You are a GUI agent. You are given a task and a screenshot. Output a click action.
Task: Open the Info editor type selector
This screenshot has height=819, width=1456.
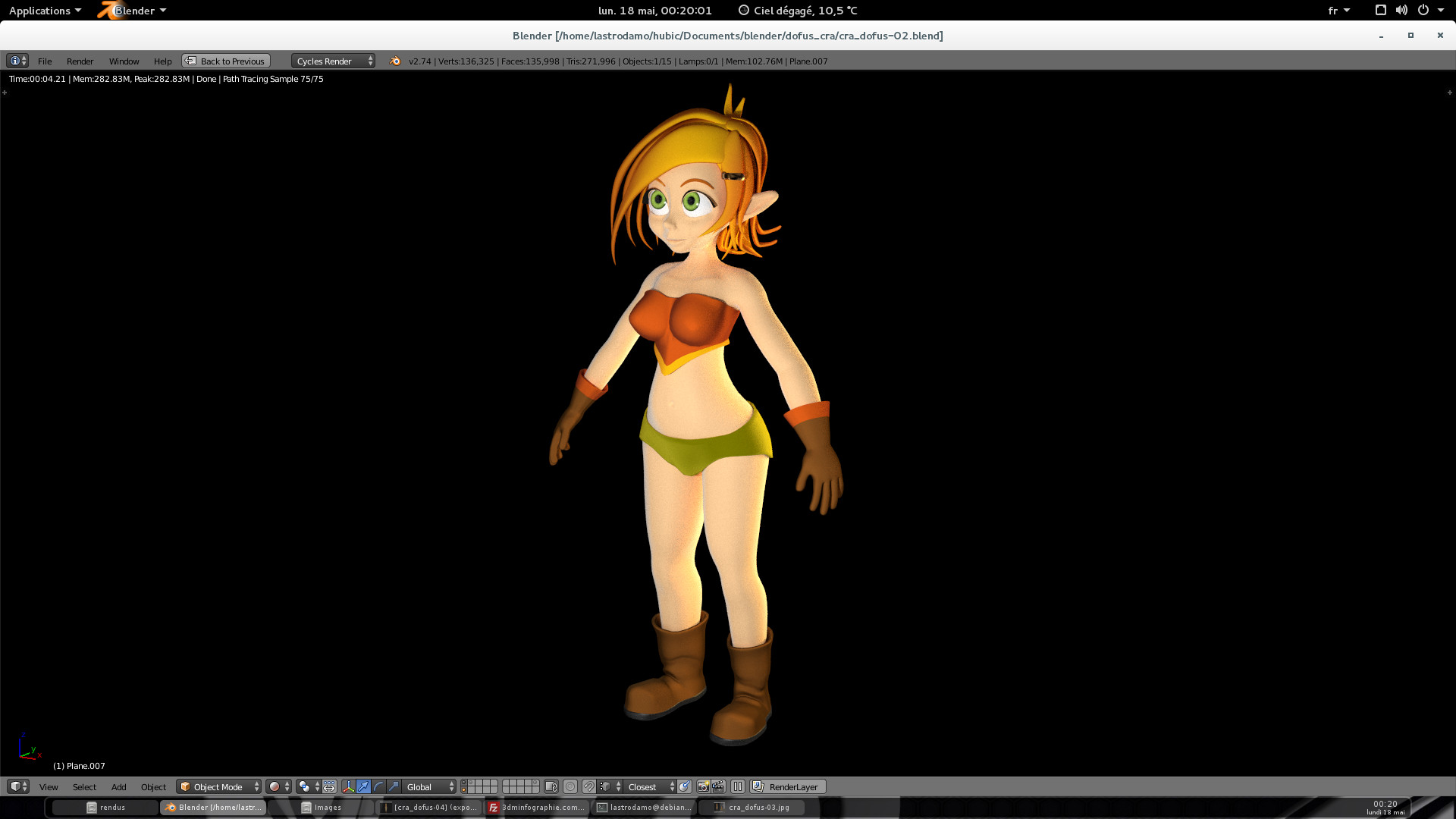click(17, 61)
